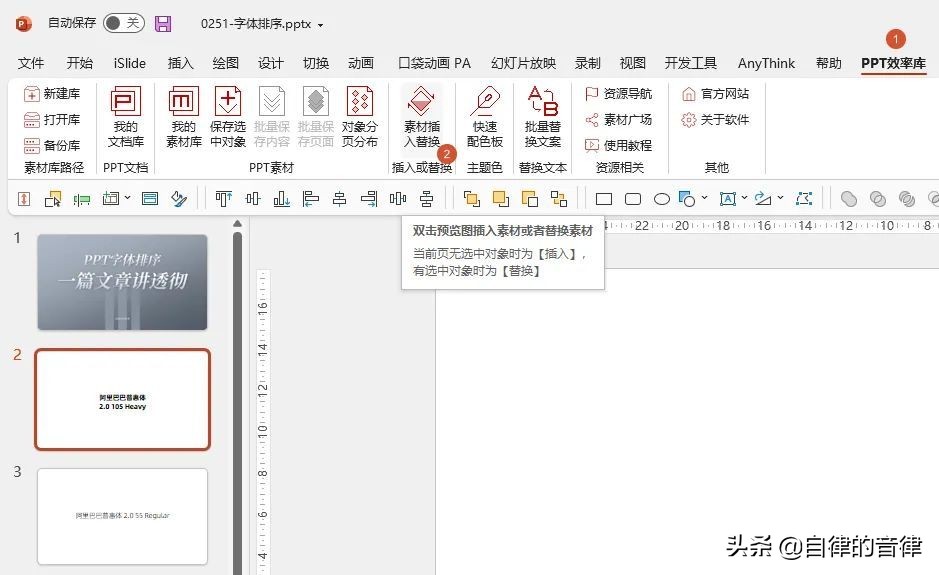Switch to the 动画 ribbon tab
939x575 pixels.
pyautogui.click(x=361, y=63)
